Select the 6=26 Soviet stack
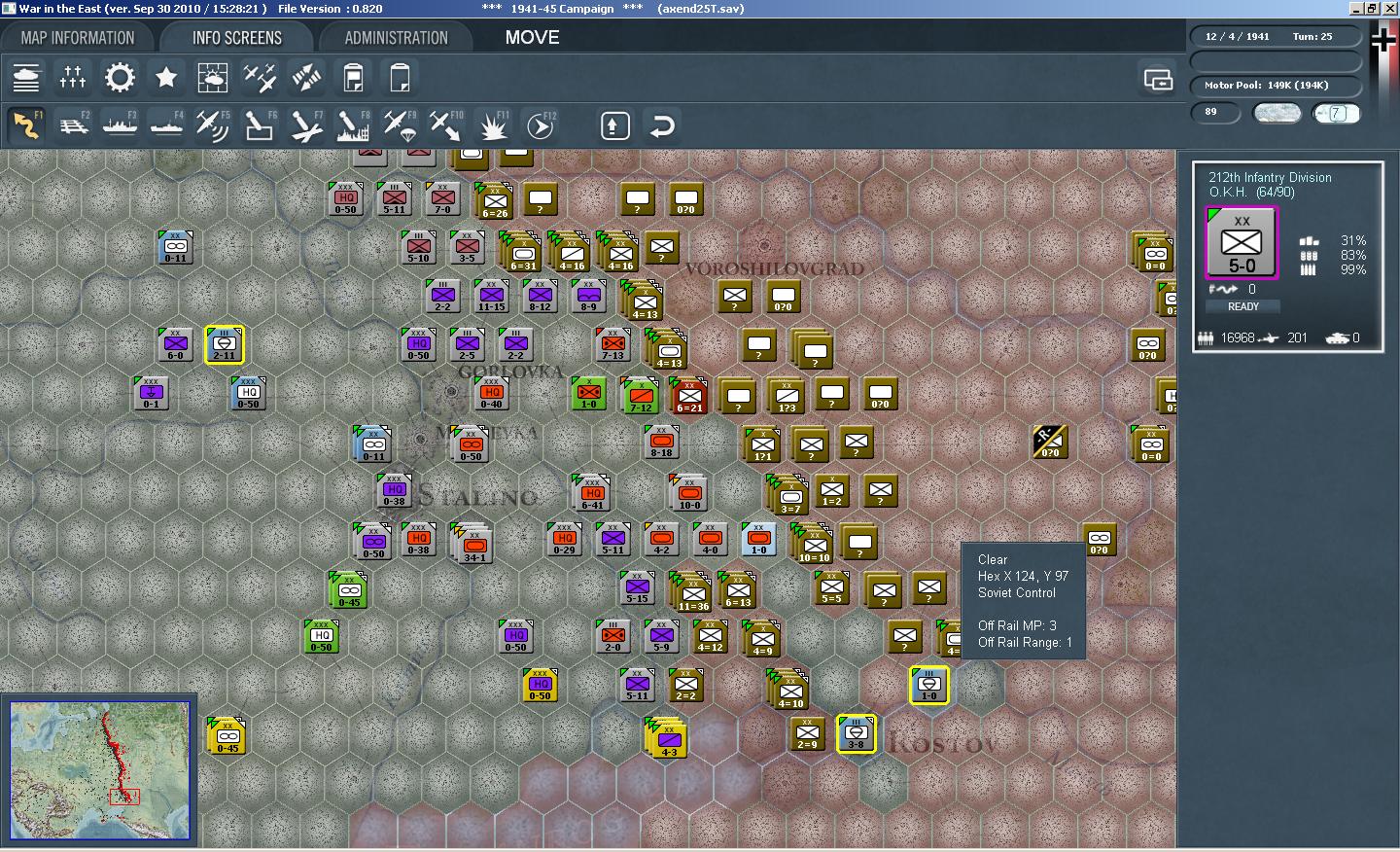The height and width of the screenshot is (852, 1400). 494,200
